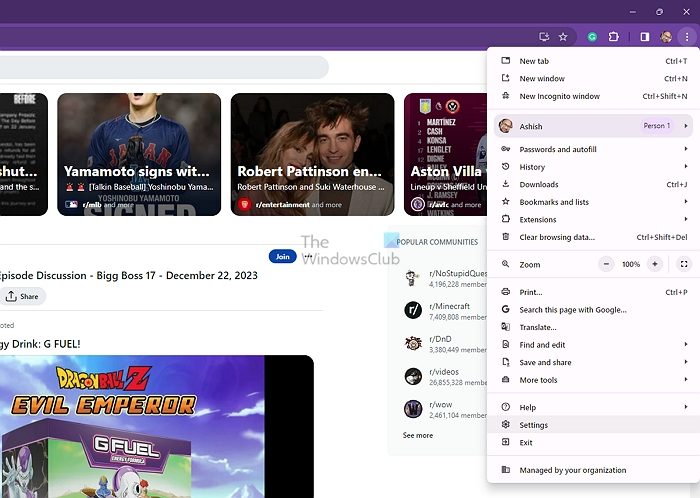Click the Reddit search input field
The height and width of the screenshot is (498, 700).
tap(163, 67)
